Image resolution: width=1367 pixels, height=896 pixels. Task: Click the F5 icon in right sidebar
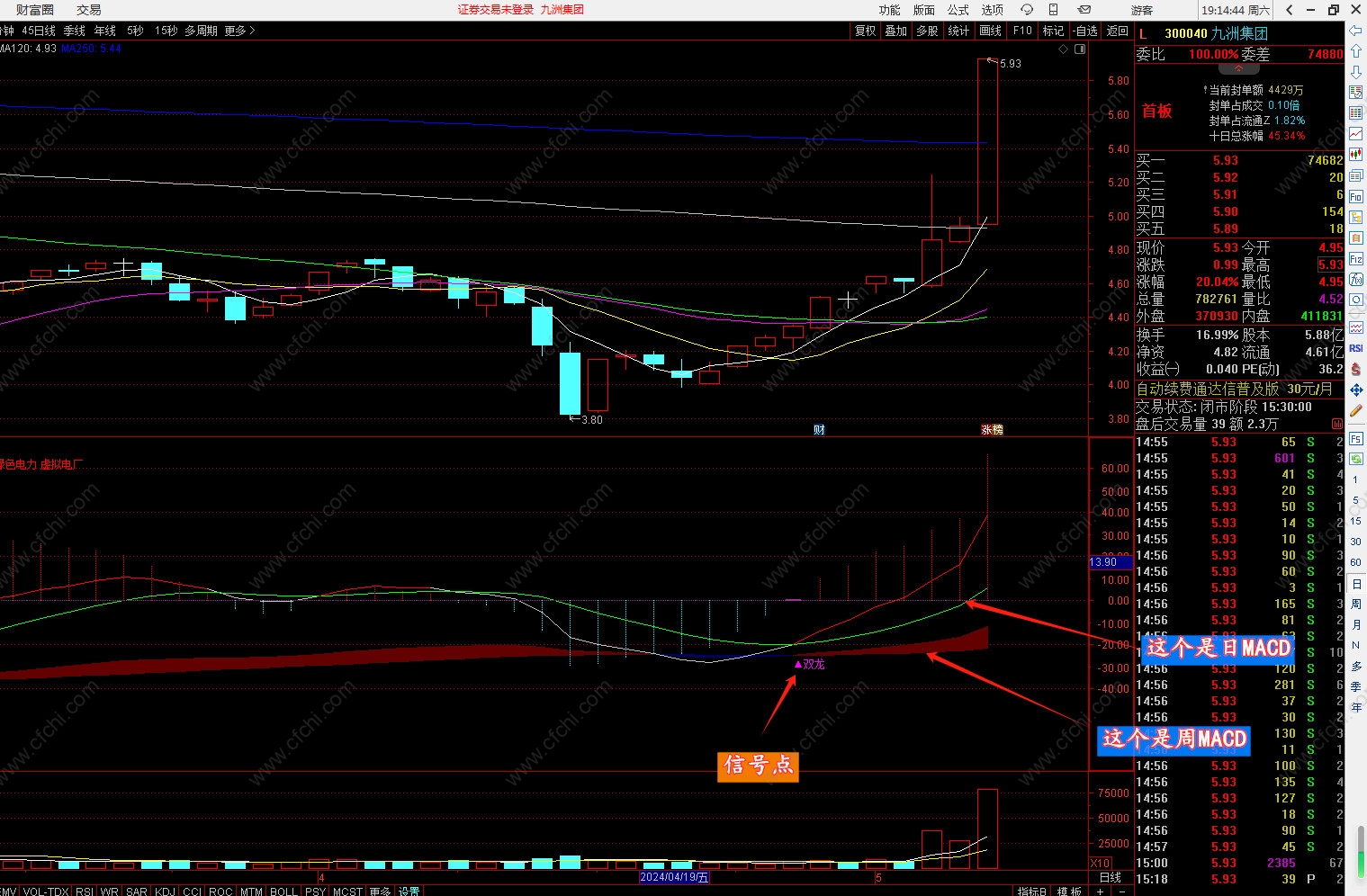coord(1355,438)
